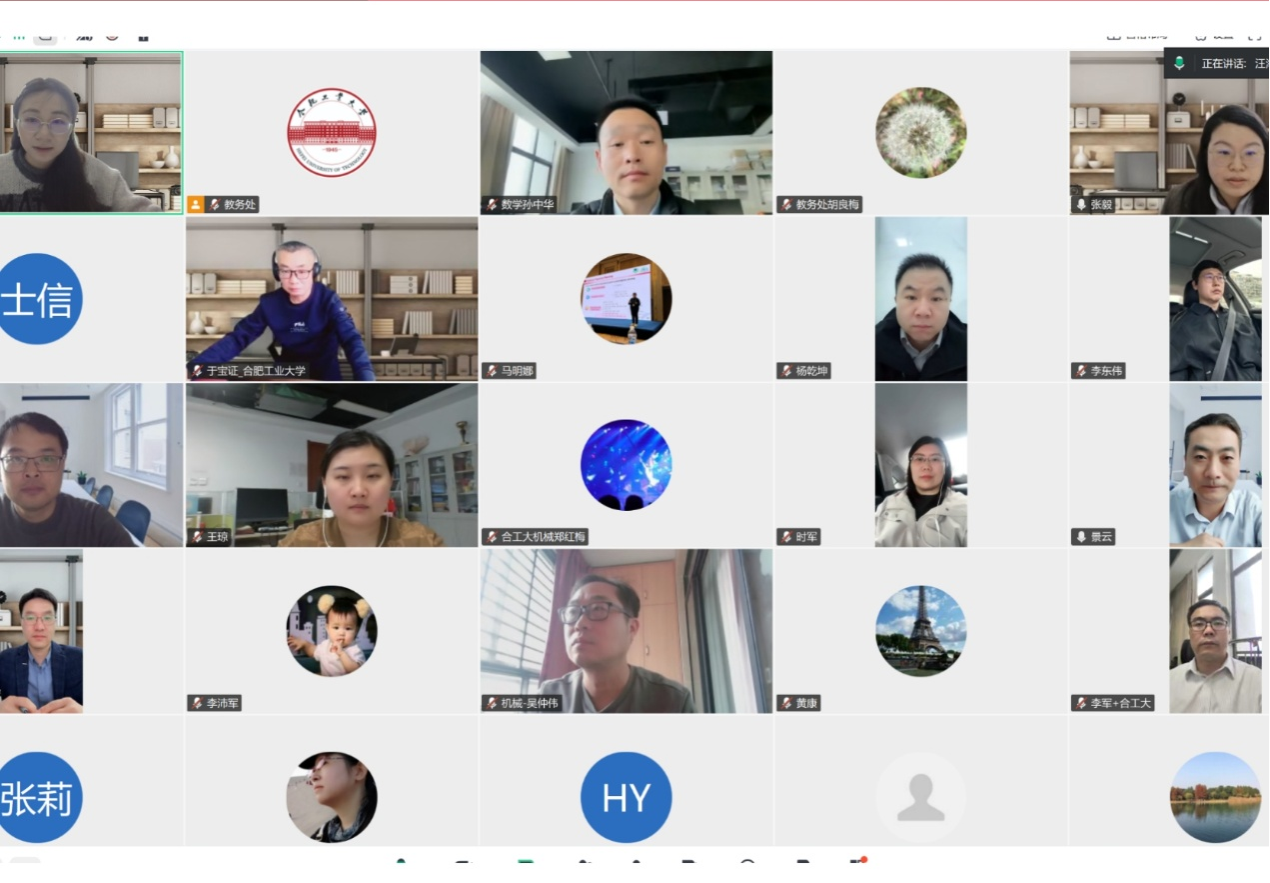Select the baby photo avatar of 李沛军
Viewport: 1270px width, 883px height.
[331, 630]
